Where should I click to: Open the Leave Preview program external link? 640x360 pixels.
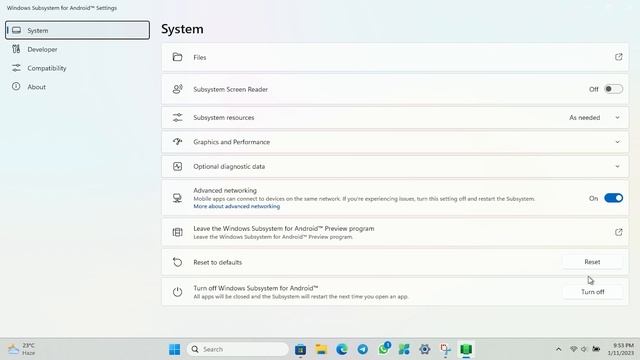click(618, 232)
